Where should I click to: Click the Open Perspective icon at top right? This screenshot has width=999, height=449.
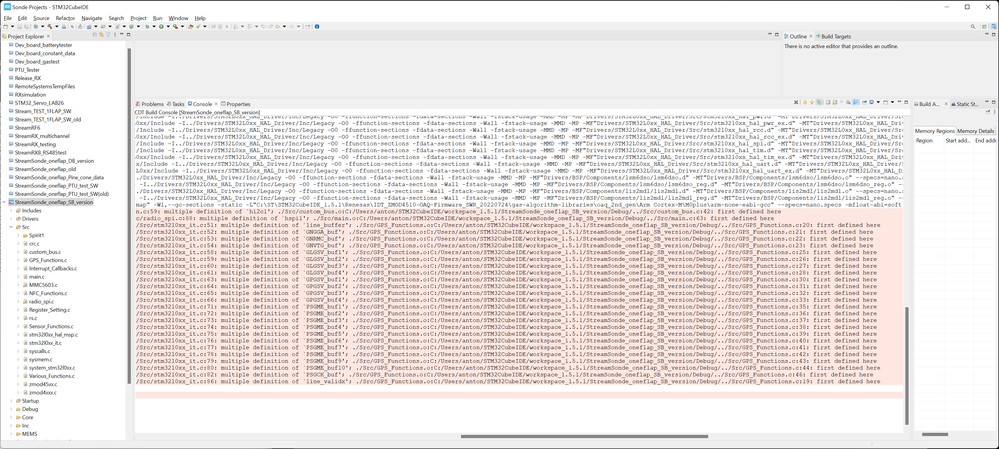[984, 27]
